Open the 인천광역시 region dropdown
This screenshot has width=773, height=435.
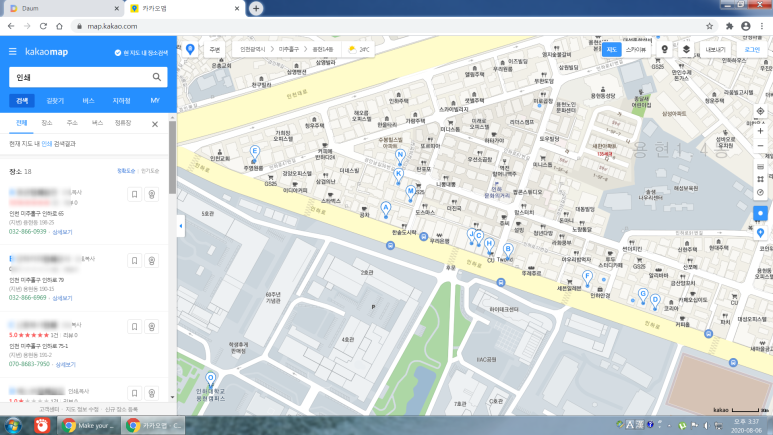(252, 49)
